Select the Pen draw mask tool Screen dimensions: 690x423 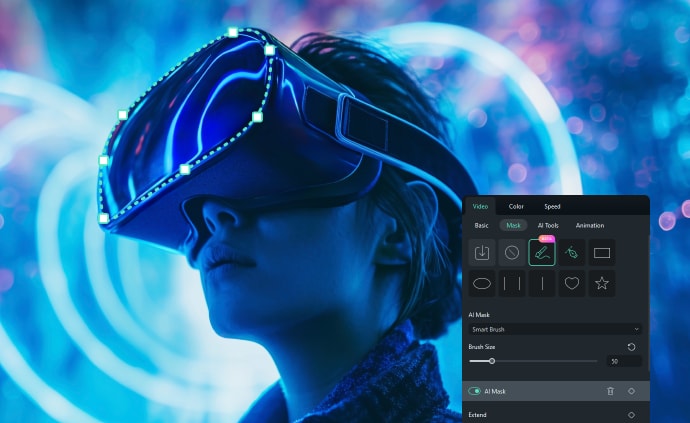click(x=572, y=253)
